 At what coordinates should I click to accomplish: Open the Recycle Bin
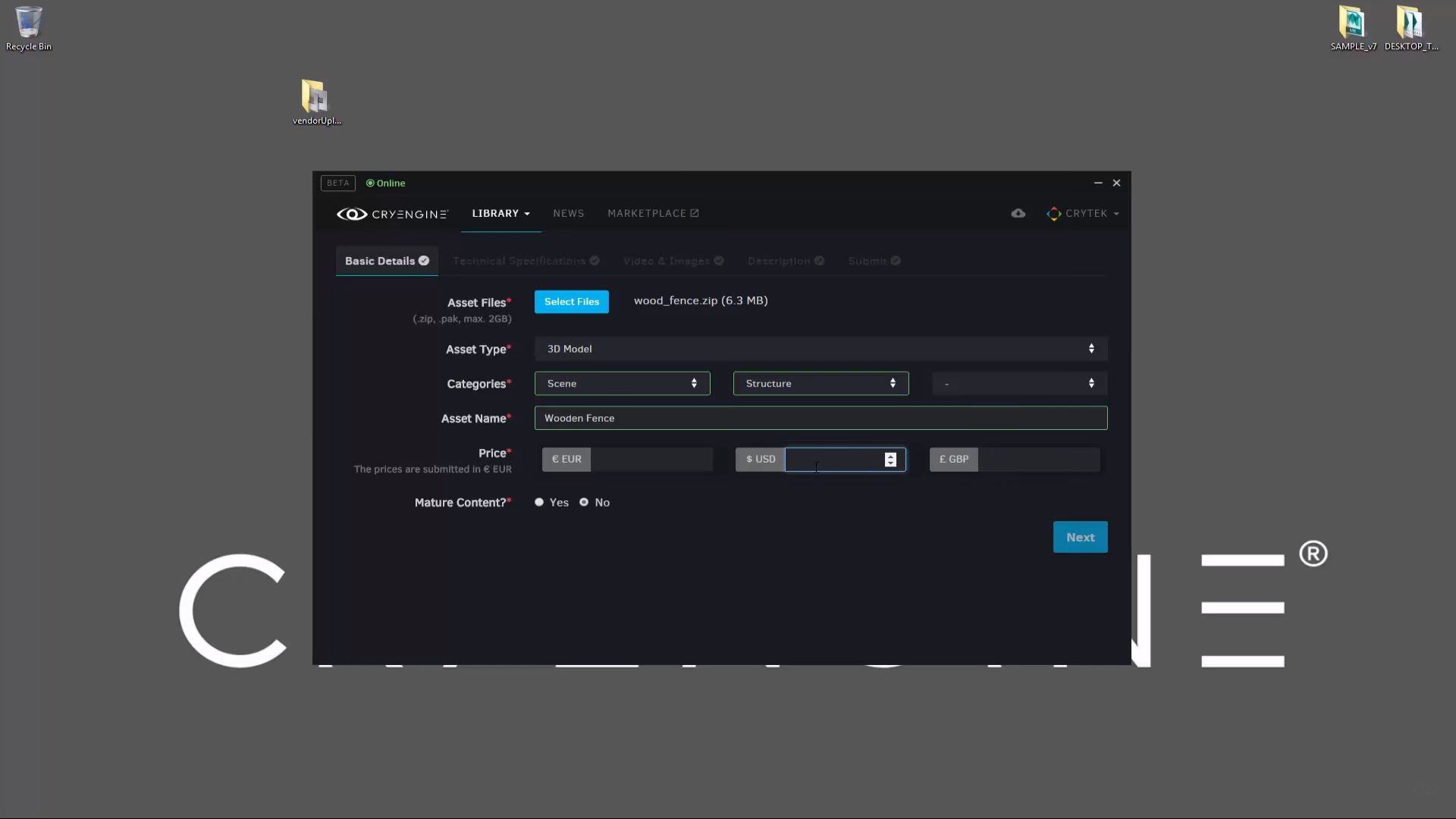[28, 23]
